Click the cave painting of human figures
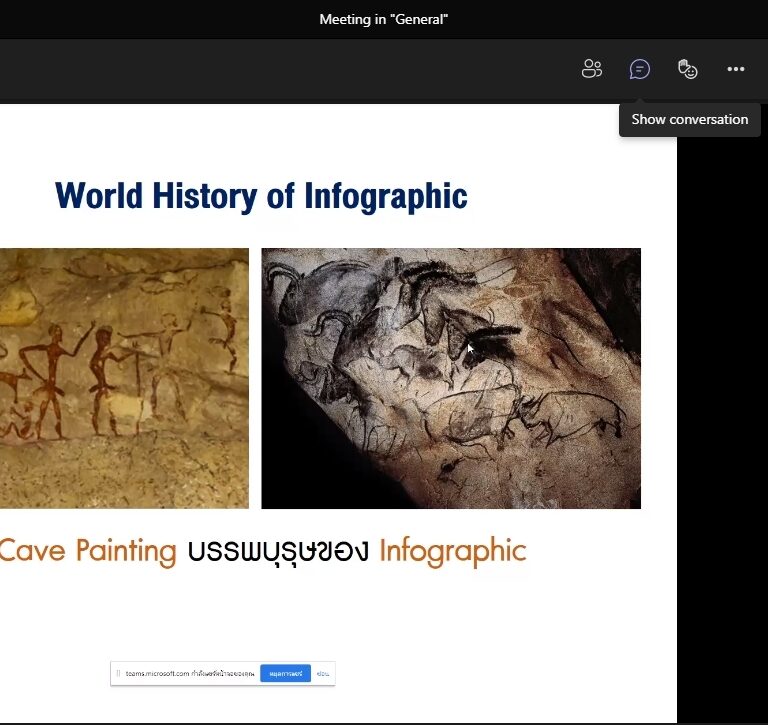Screen dimensions: 768x725 click(x=124, y=378)
